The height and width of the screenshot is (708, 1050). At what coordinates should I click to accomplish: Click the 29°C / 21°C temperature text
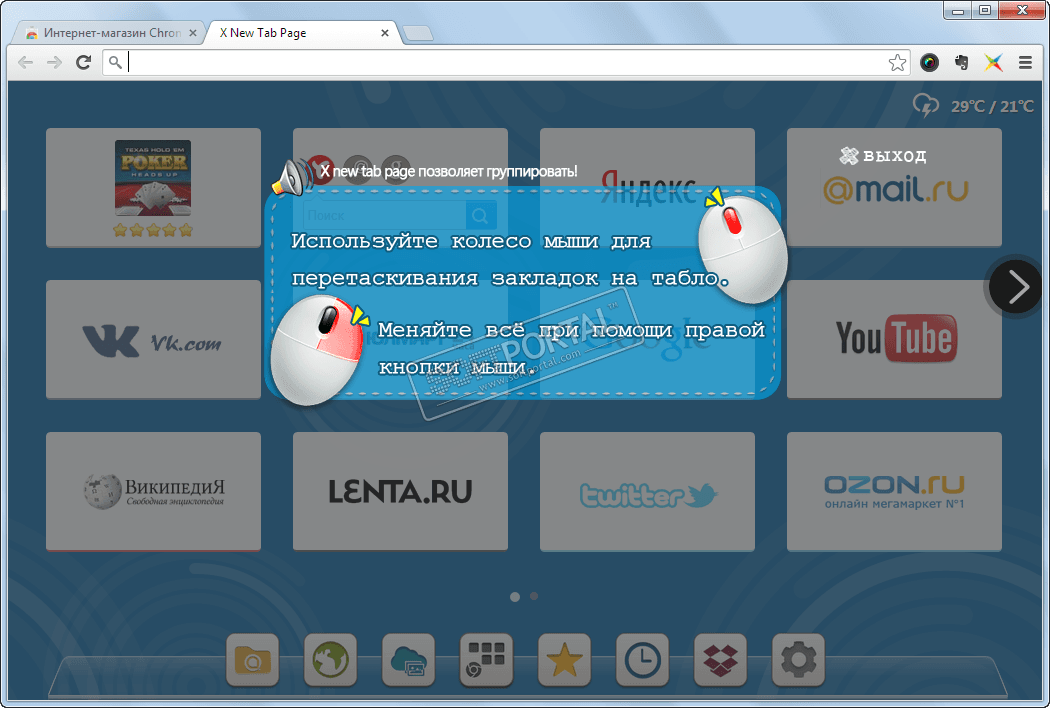pyautogui.click(x=992, y=107)
